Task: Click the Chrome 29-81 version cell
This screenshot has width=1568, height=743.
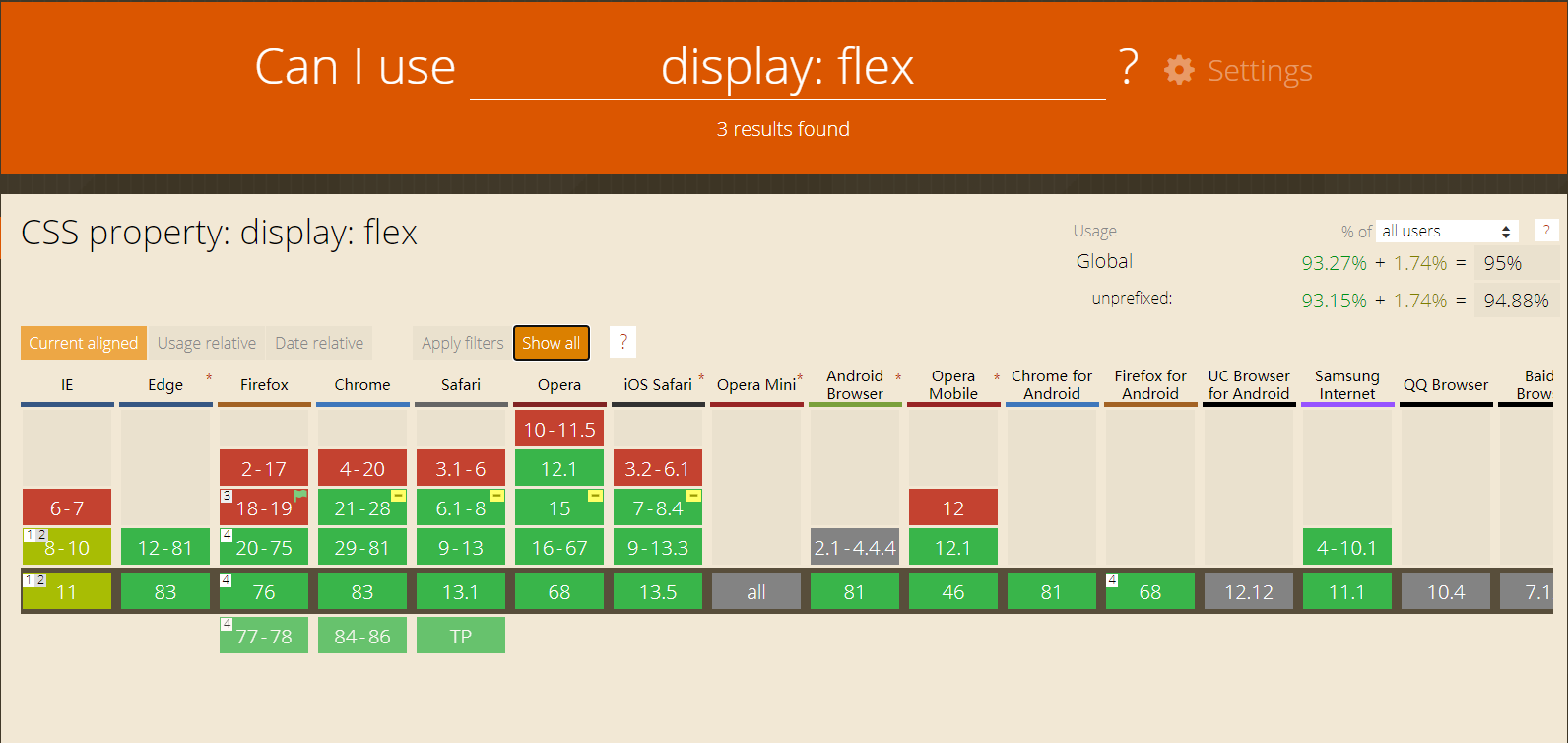Action: pos(362,547)
